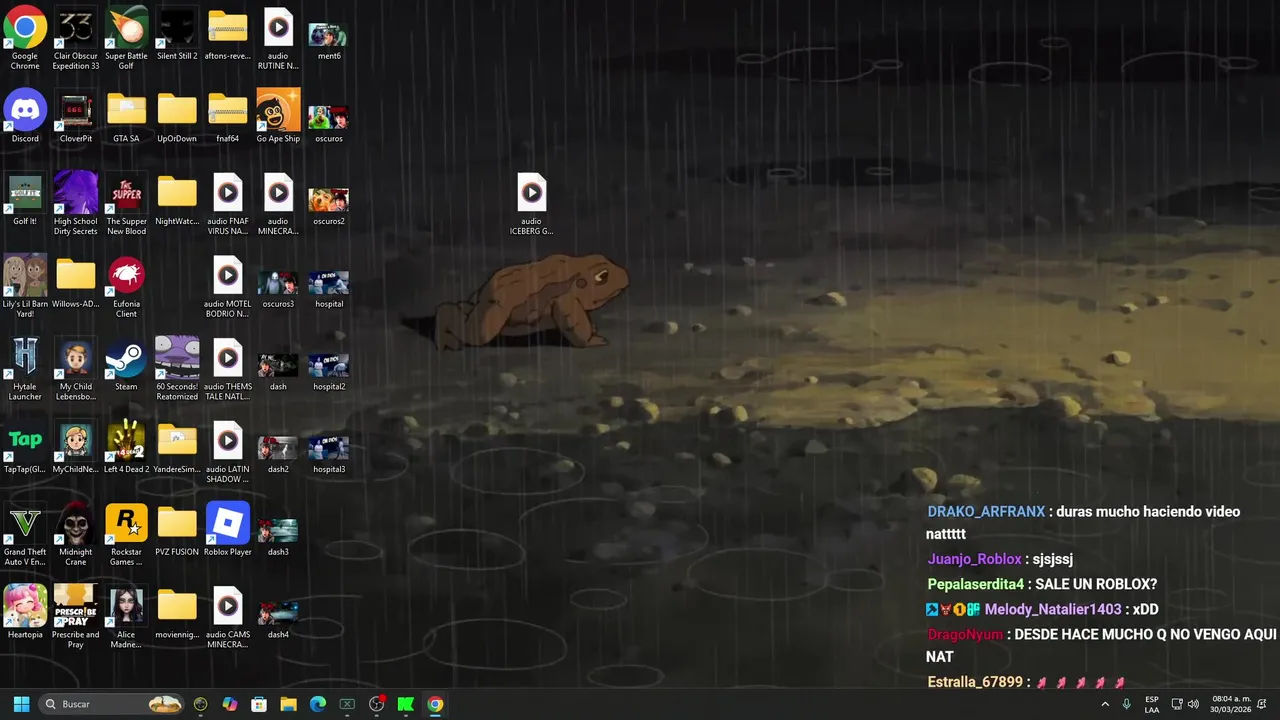The image size is (1280, 720).
Task: Click the Buscar taskbar search box
Action: coord(113,704)
